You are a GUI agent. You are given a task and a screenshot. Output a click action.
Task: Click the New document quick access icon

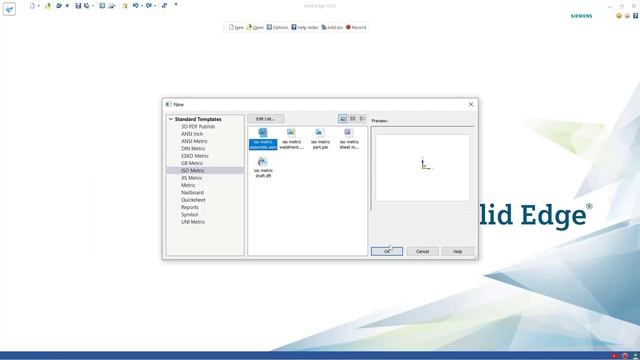click(32, 6)
